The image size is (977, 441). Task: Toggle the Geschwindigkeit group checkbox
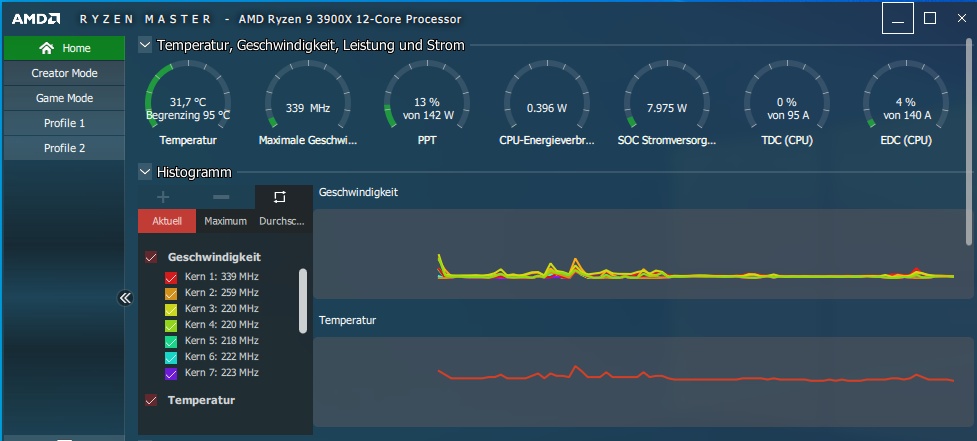coord(151,257)
